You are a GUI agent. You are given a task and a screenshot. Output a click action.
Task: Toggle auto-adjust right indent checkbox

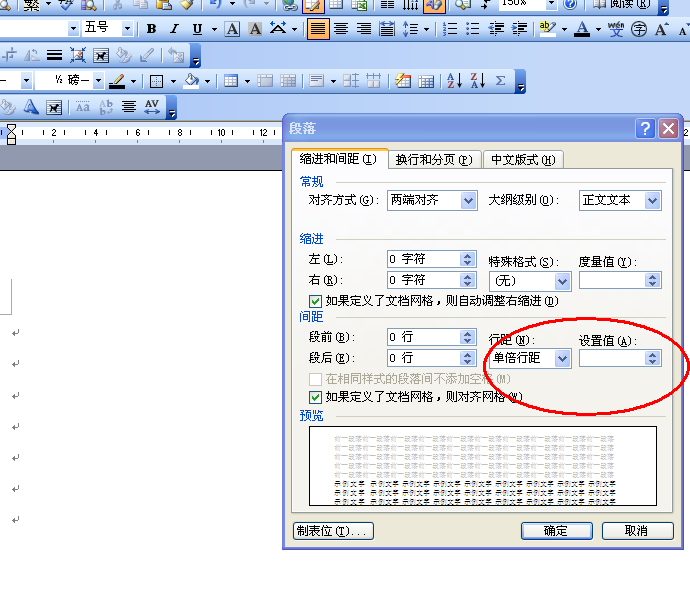315,302
